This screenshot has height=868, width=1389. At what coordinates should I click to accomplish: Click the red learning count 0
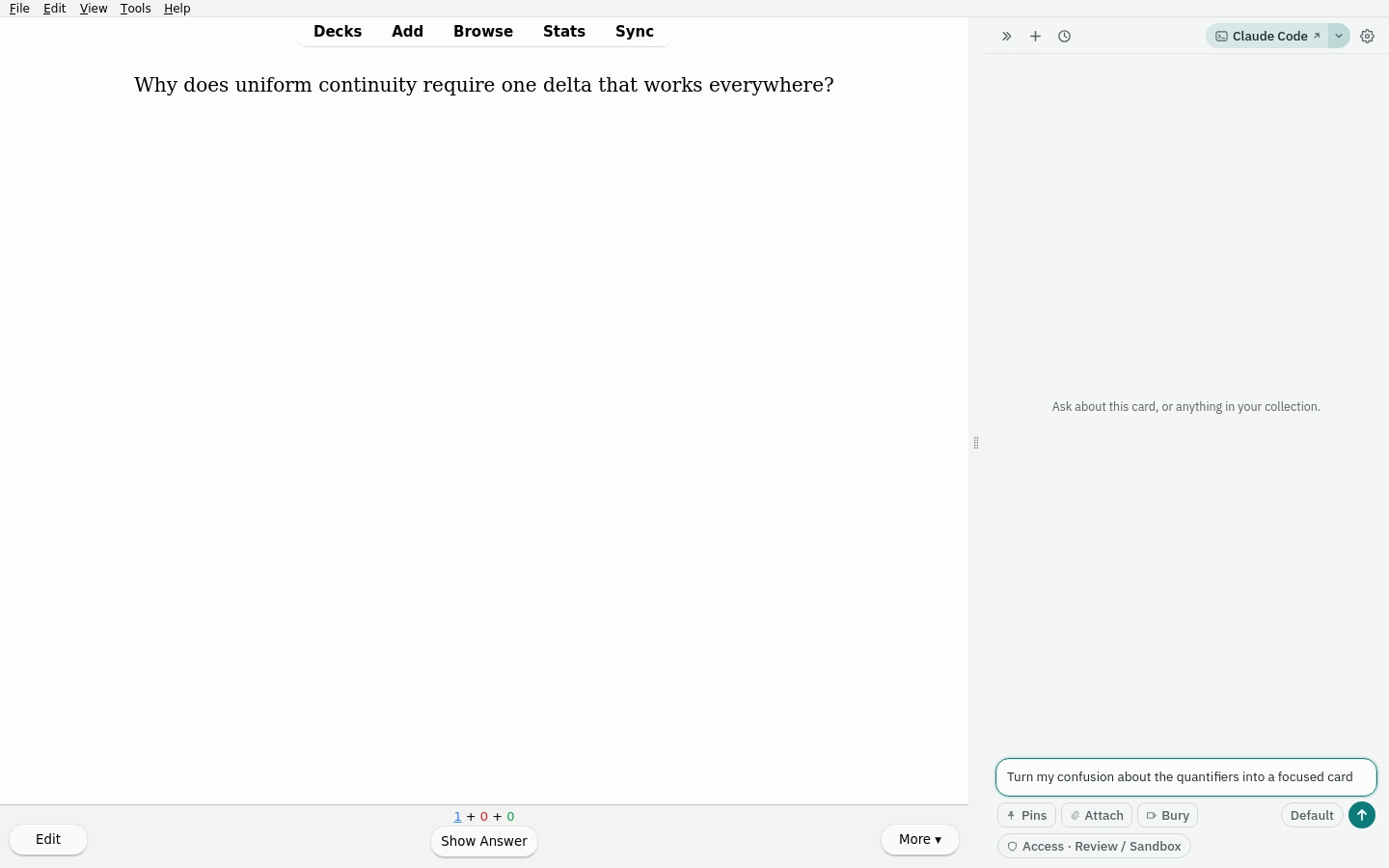tap(484, 816)
